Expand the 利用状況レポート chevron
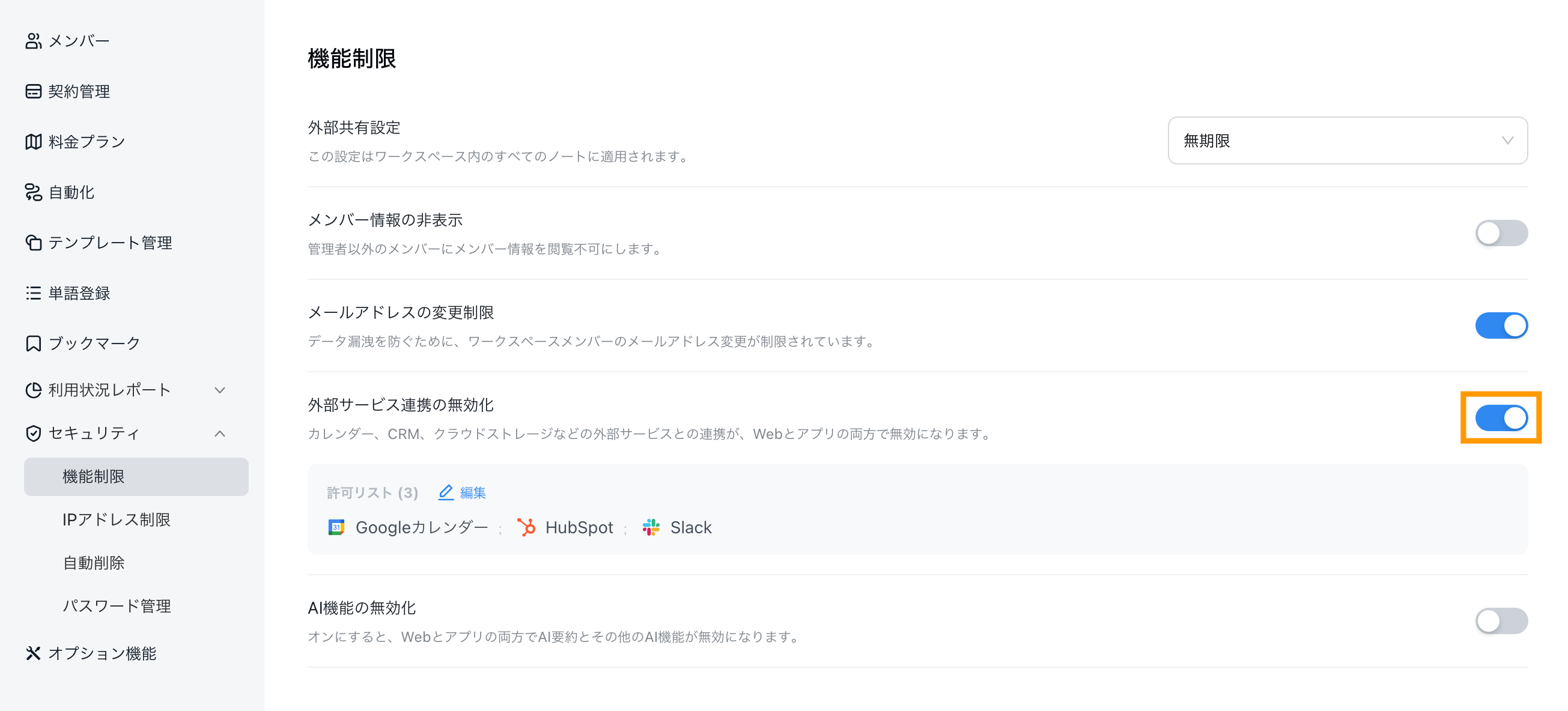The width and height of the screenshot is (1568, 711). [x=220, y=390]
